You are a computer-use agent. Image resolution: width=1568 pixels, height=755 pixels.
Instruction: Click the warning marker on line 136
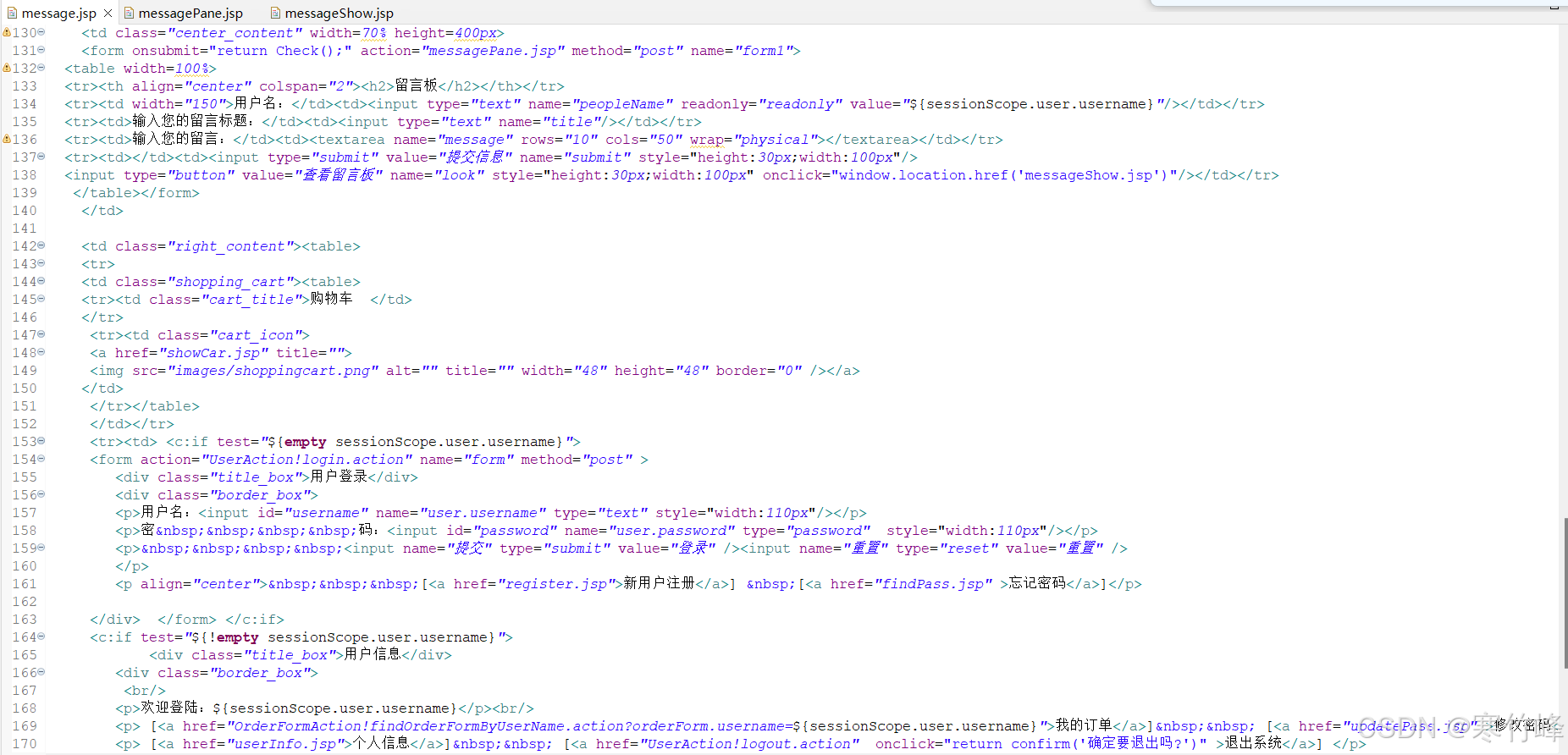click(x=7, y=140)
